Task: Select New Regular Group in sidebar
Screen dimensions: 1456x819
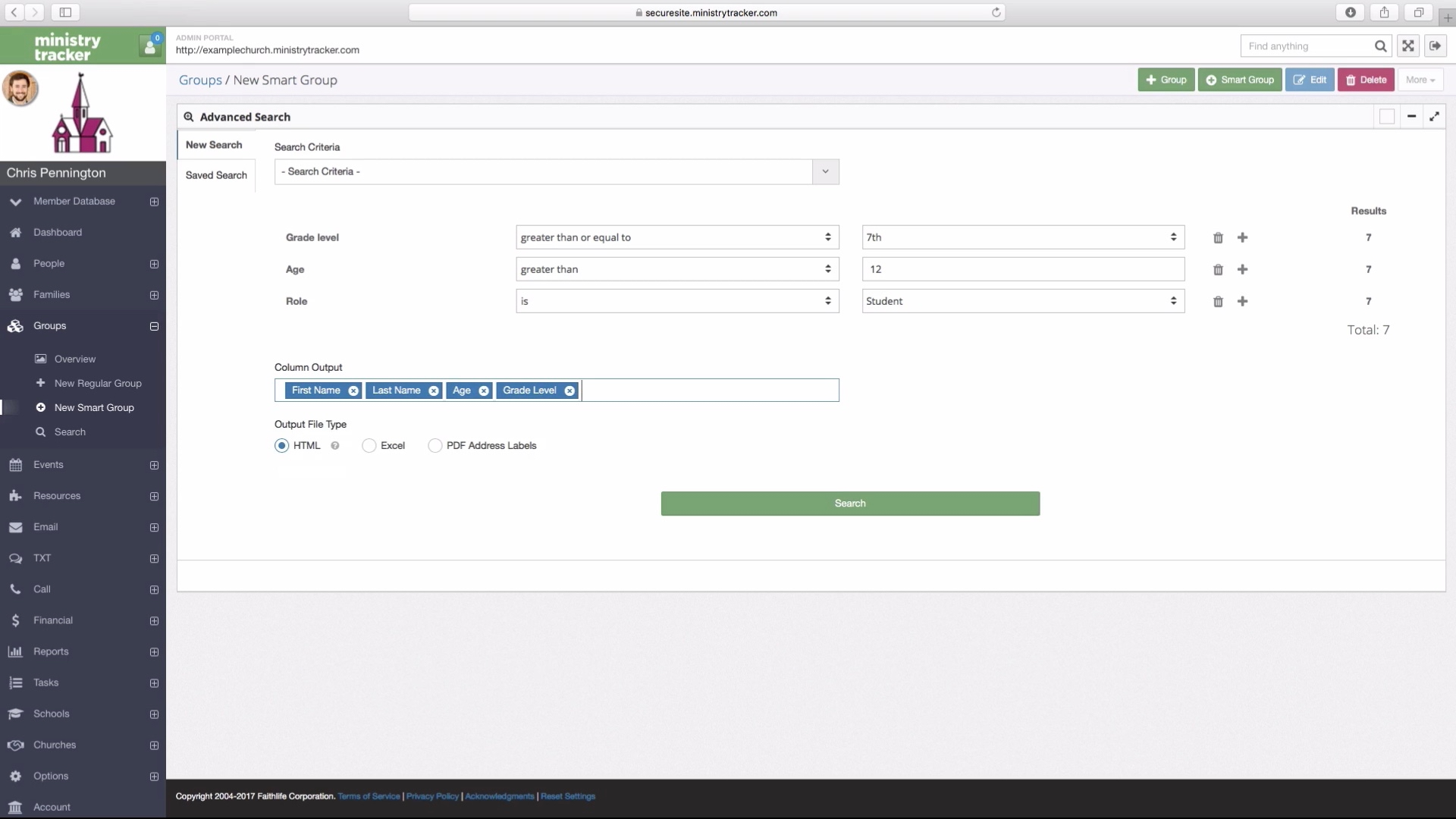Action: 99,383
